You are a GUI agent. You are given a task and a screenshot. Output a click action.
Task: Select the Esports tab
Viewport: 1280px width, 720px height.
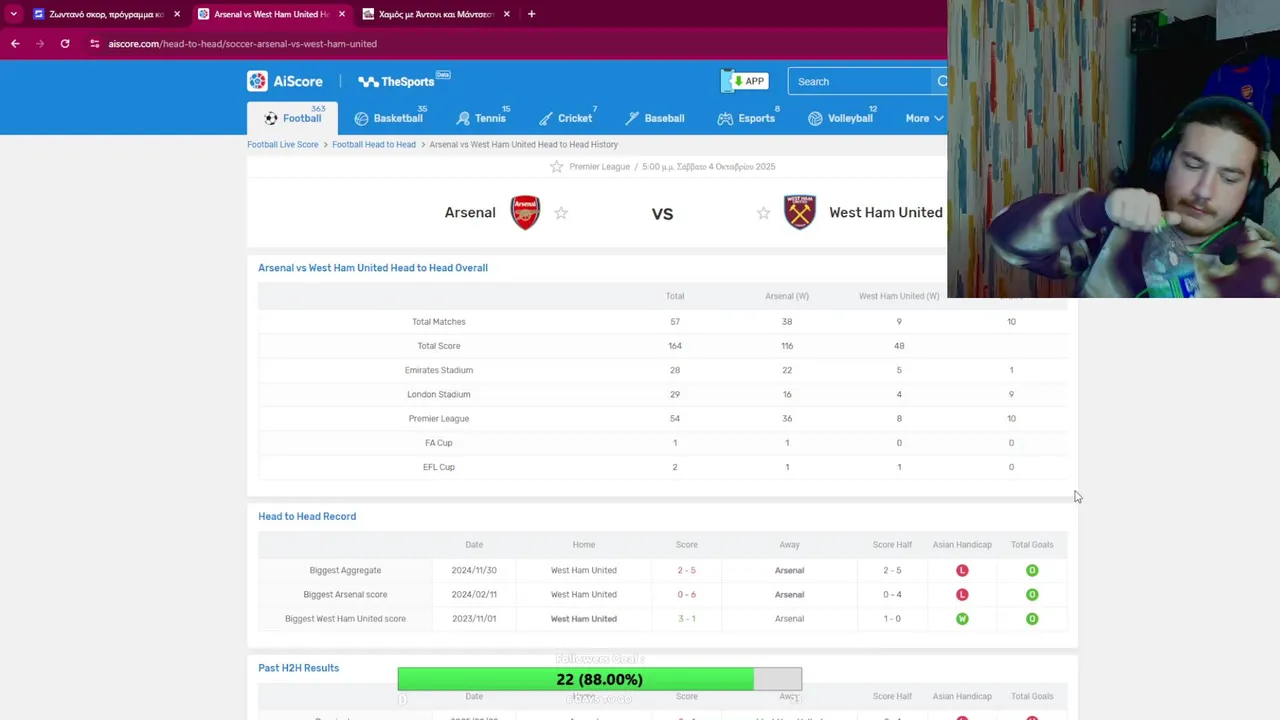click(x=746, y=118)
